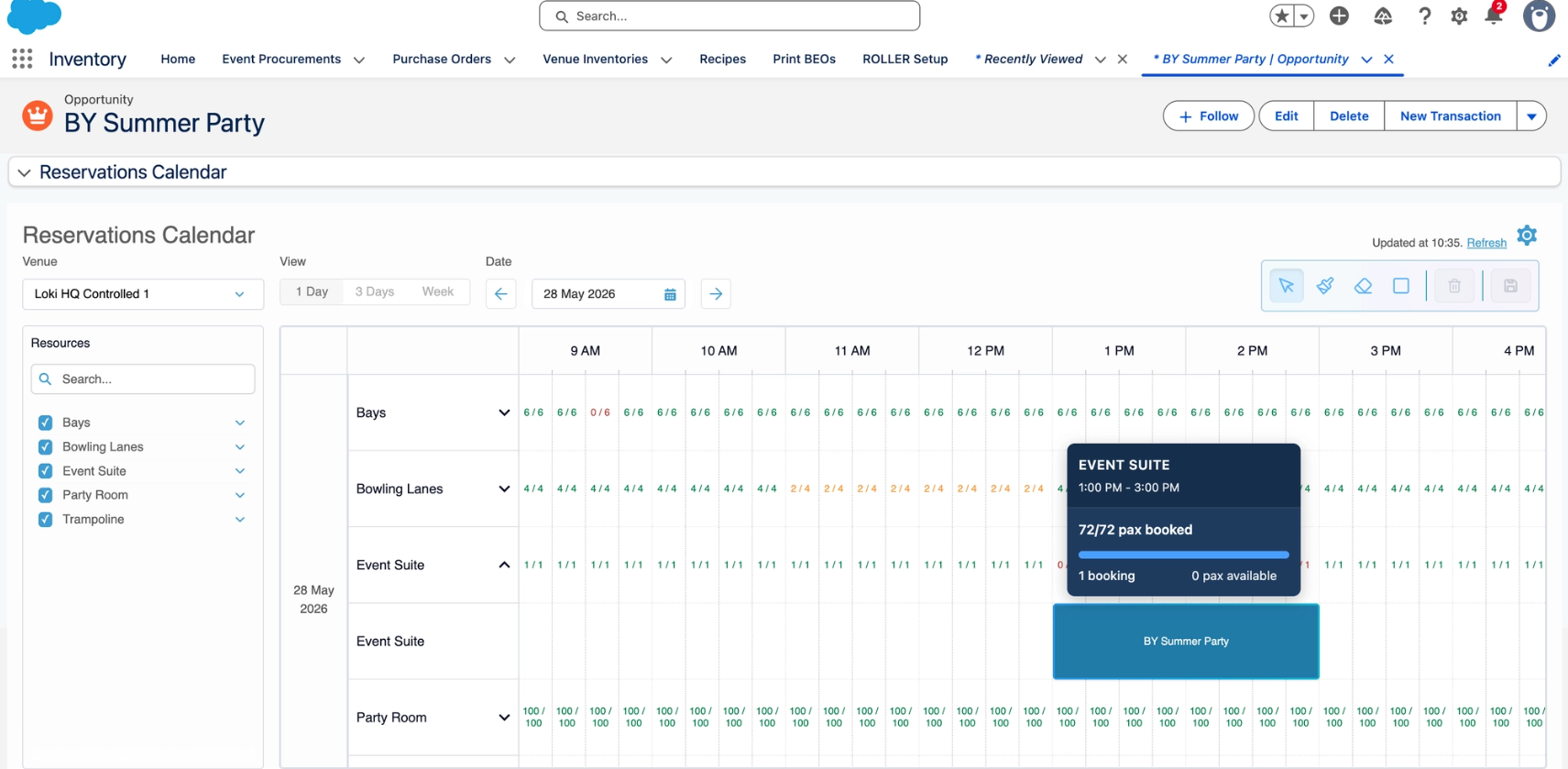
Task: Switch to Week view
Action: (437, 291)
